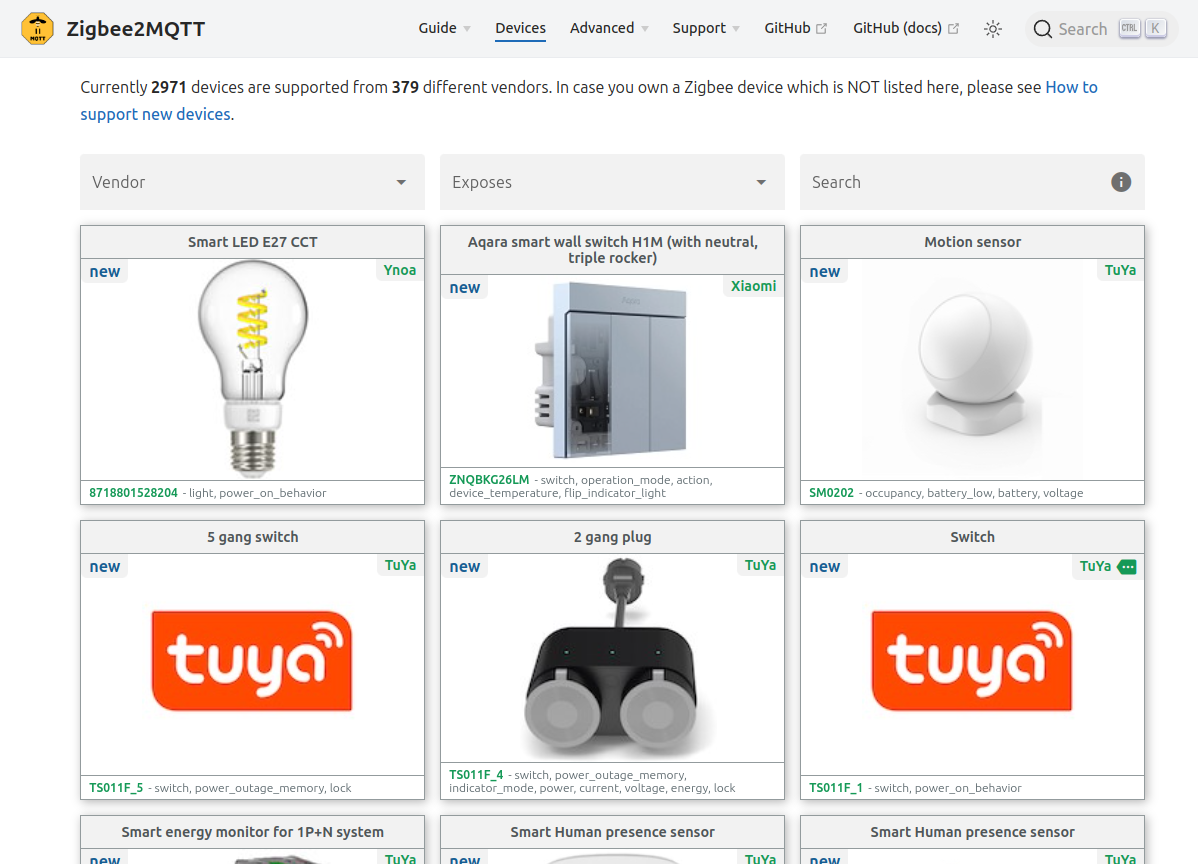The image size is (1198, 864).
Task: Click the 'Switch' card title
Action: click(973, 537)
